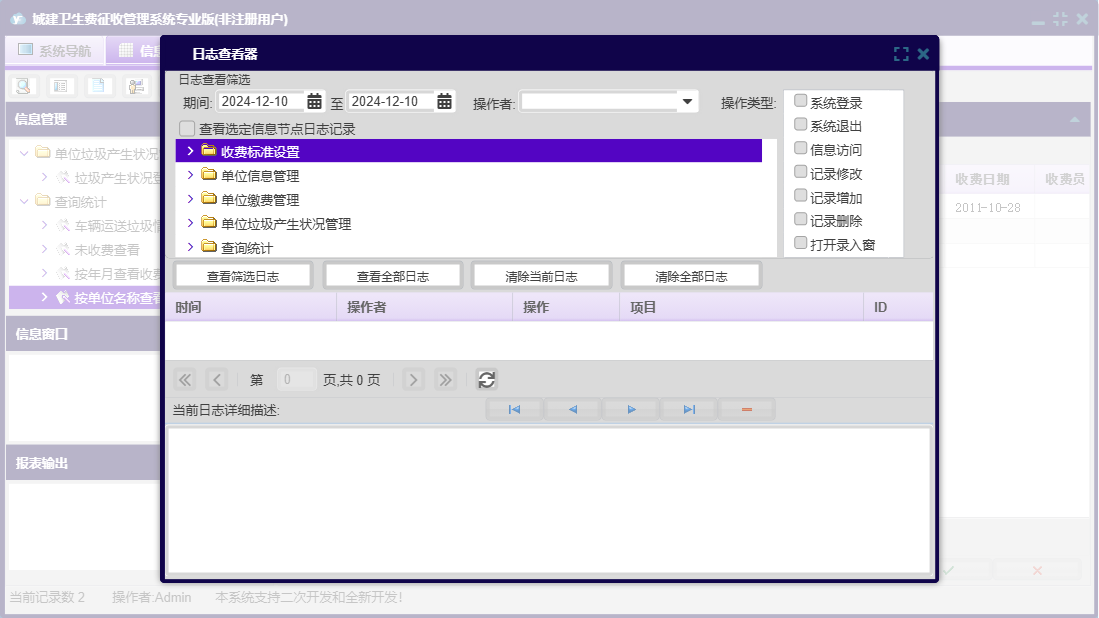
Task: Expand the 单位缴费管理 tree node
Action: point(190,199)
